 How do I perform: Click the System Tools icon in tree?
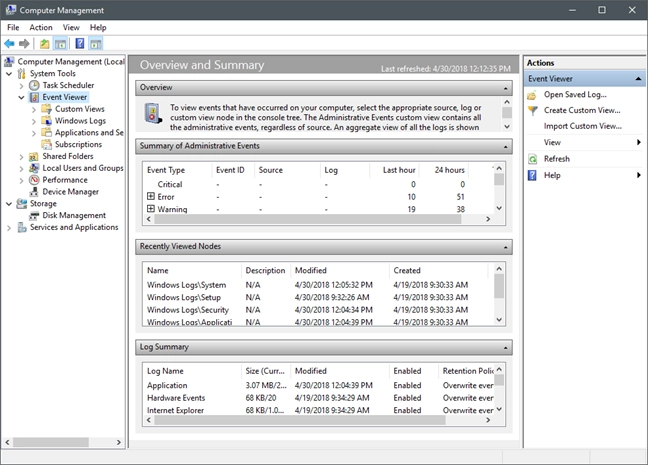21,74
